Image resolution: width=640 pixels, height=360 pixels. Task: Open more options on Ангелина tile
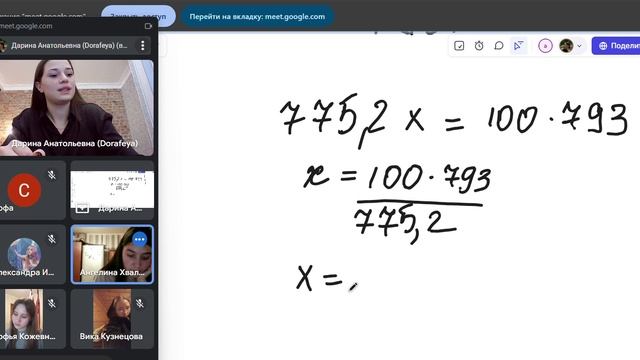coord(140,240)
